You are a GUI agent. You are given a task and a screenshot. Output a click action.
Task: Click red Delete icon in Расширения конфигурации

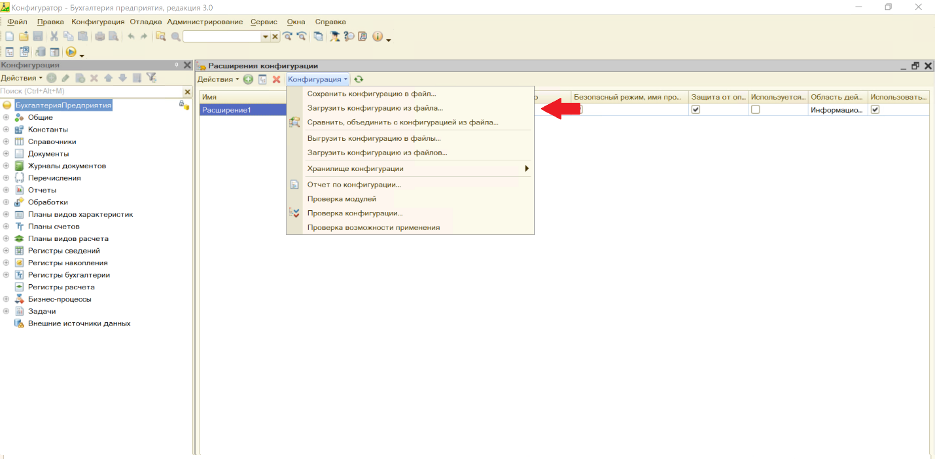point(276,79)
